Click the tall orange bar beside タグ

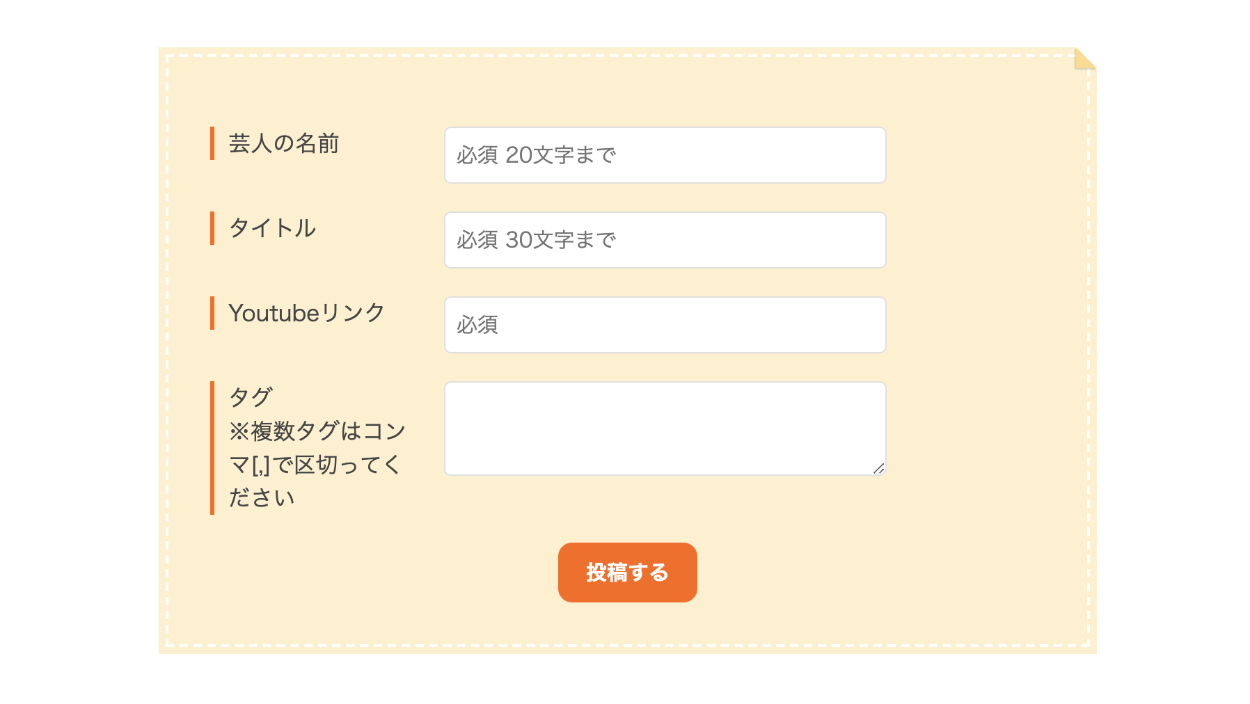[212, 448]
